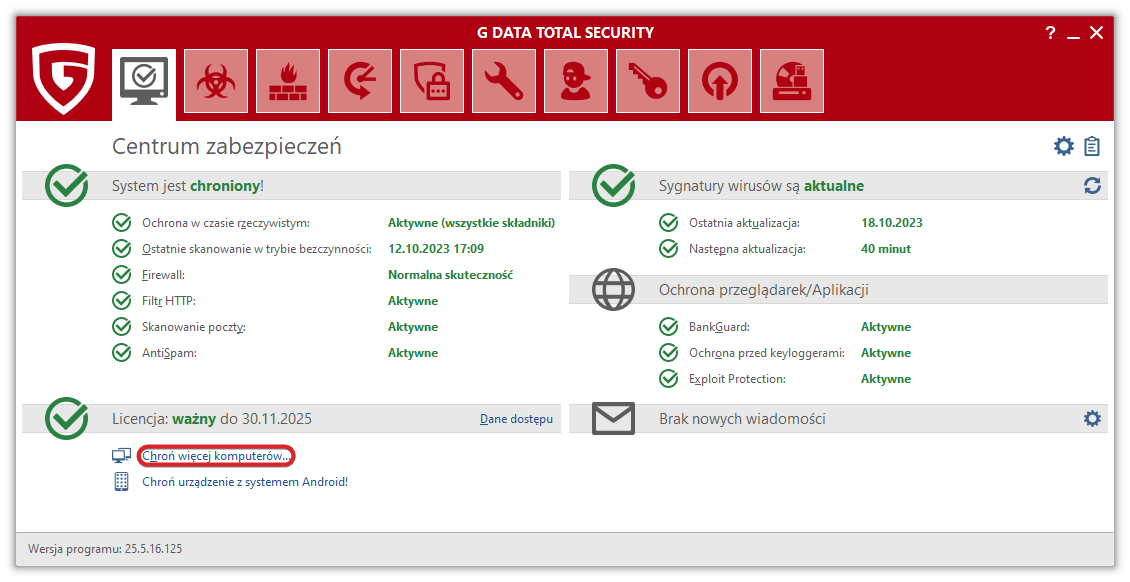This screenshot has height=582, width=1130.
Task: Open the logs clipboard icon
Action: pos(1093,146)
